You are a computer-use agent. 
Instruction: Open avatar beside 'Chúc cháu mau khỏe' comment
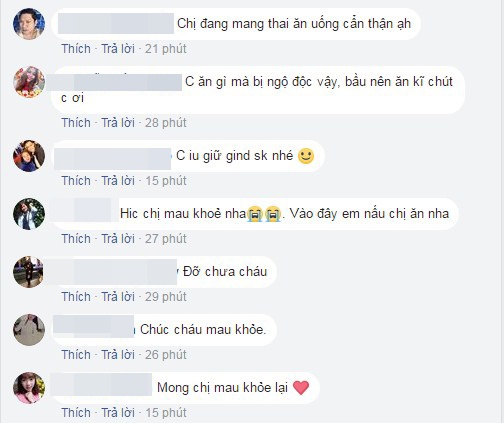pyautogui.click(x=29, y=330)
